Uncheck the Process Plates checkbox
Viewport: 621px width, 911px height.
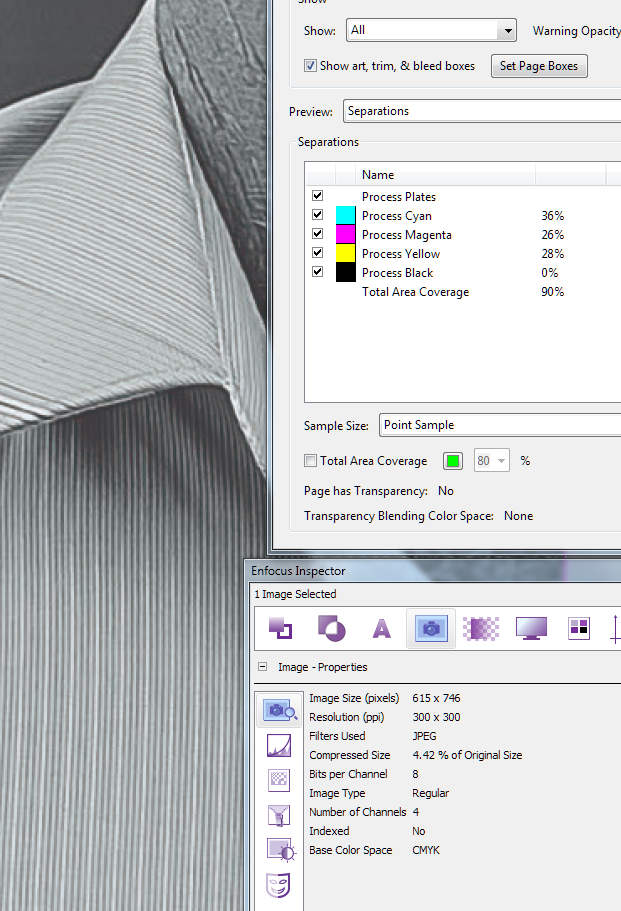pos(317,196)
